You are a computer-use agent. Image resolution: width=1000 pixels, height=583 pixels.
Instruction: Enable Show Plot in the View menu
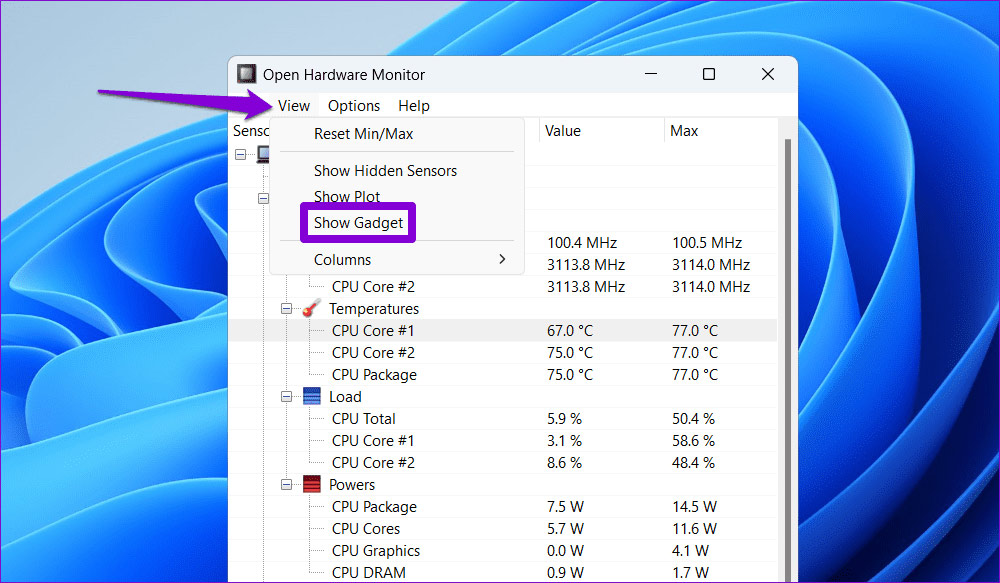[347, 197]
